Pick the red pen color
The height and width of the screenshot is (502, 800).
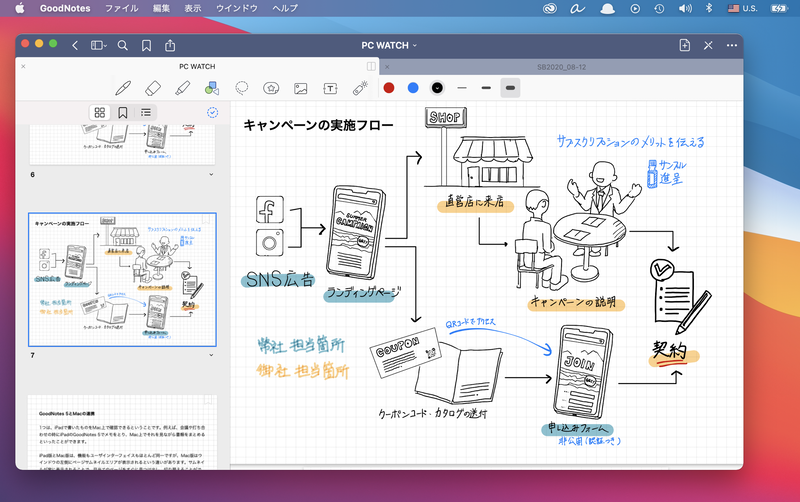coord(389,88)
